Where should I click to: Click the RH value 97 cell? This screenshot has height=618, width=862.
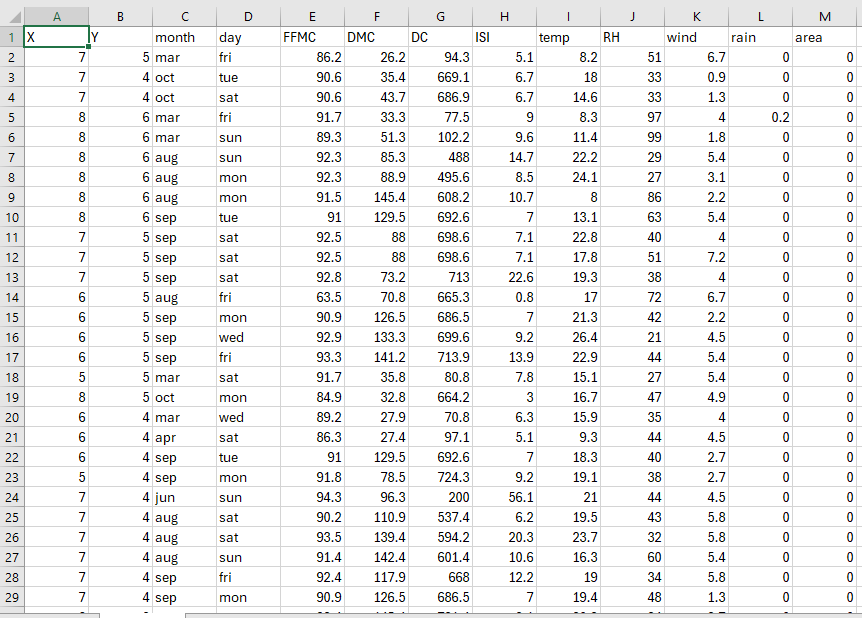point(632,117)
